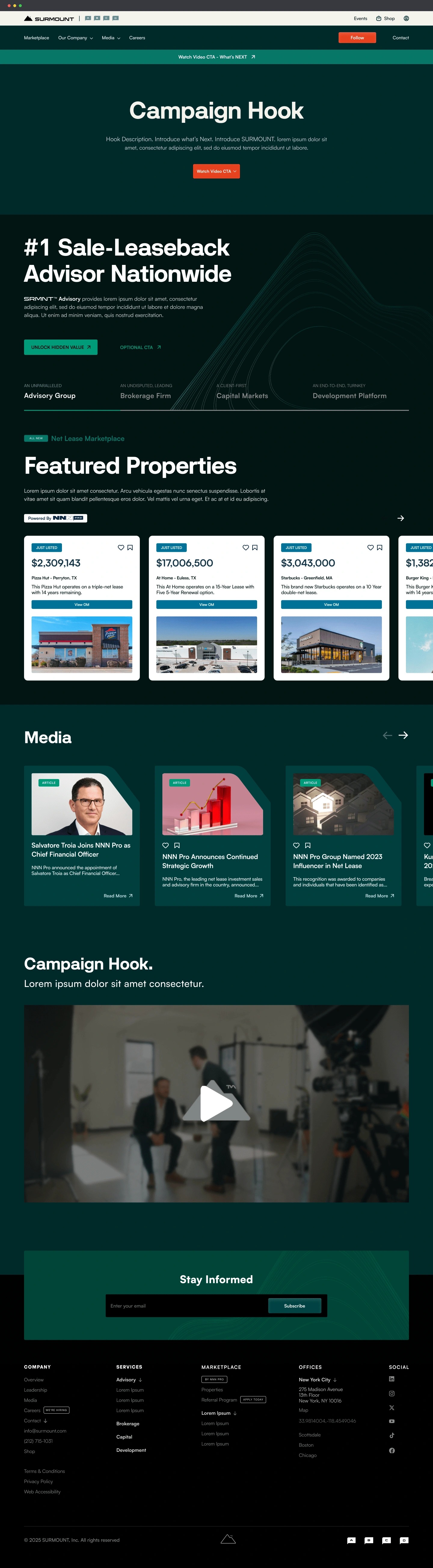
Task: Bookmark the Pizza Hut Perryton property
Action: coord(130,547)
